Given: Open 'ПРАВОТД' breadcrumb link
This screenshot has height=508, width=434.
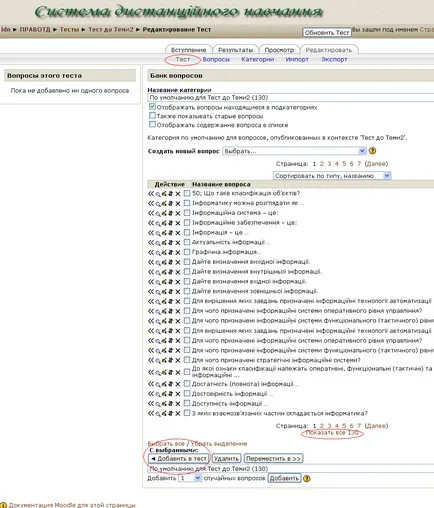Looking at the screenshot, I should 35,29.
